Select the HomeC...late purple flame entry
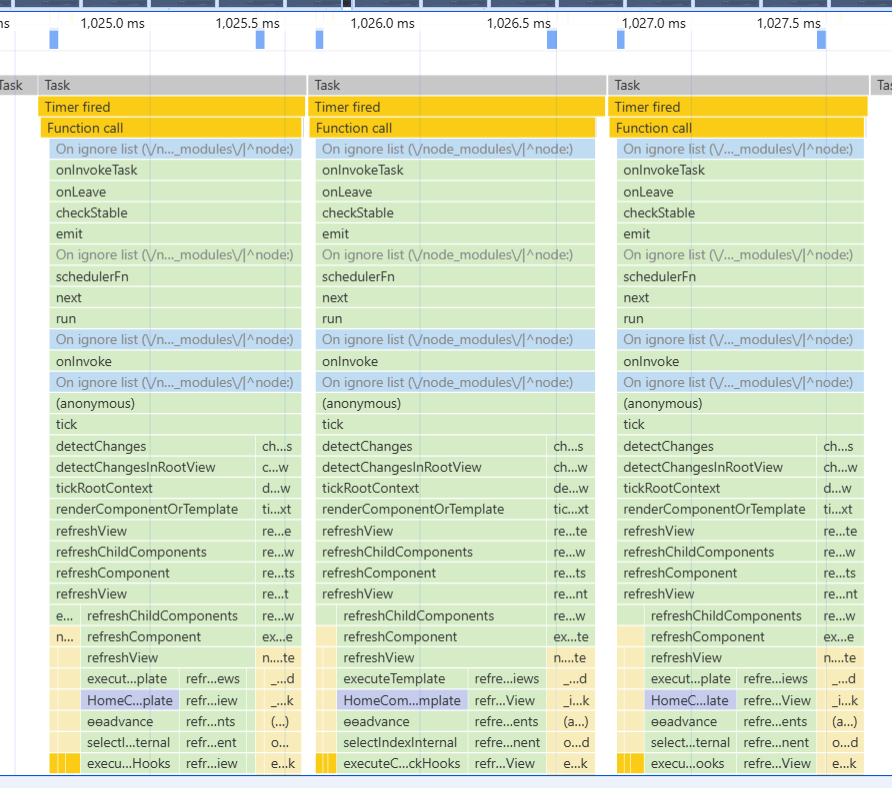 (690, 700)
